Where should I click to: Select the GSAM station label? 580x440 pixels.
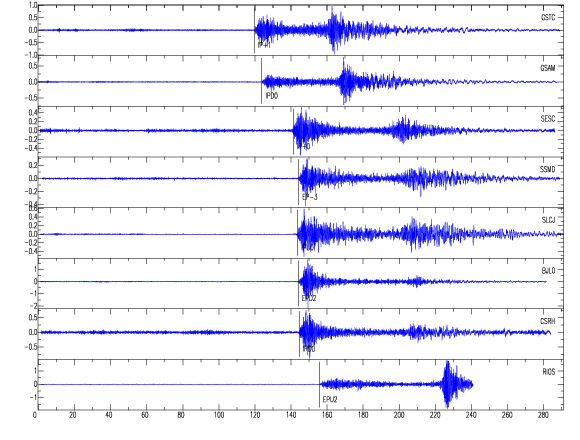[x=547, y=68]
